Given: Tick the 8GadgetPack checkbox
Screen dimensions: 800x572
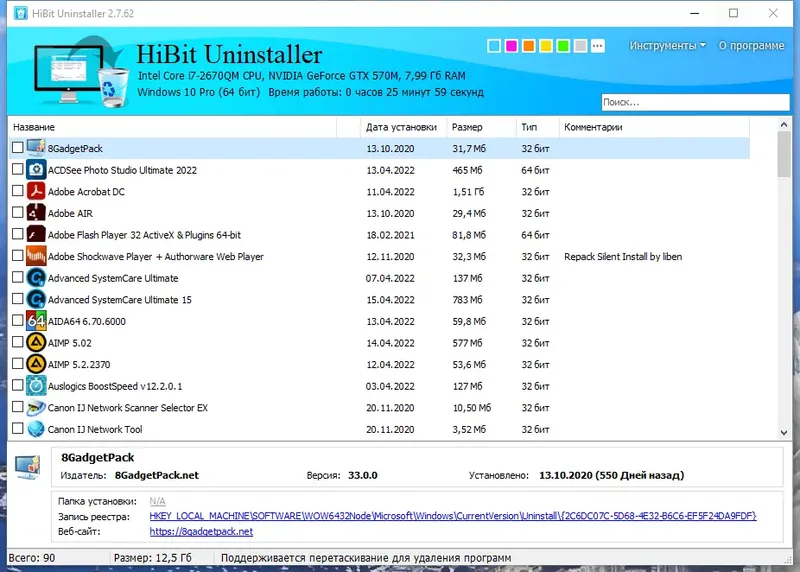Looking at the screenshot, I should [17, 147].
